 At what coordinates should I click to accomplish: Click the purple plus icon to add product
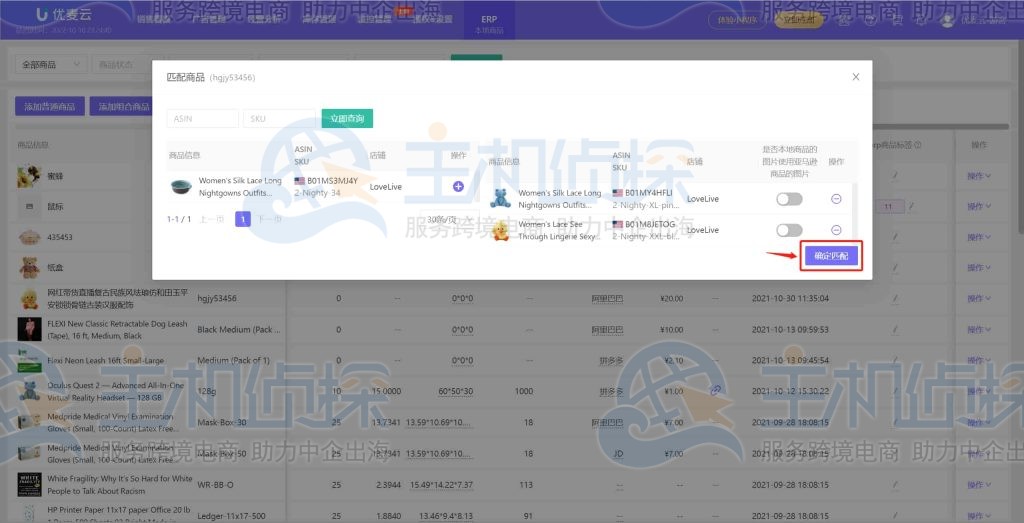click(458, 186)
